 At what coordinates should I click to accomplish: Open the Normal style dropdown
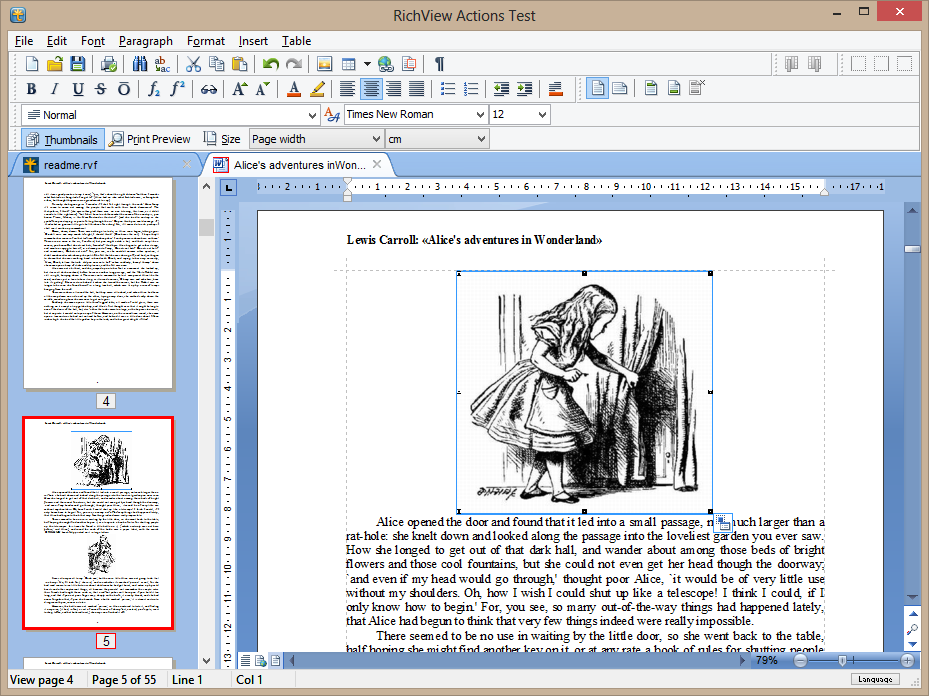313,115
